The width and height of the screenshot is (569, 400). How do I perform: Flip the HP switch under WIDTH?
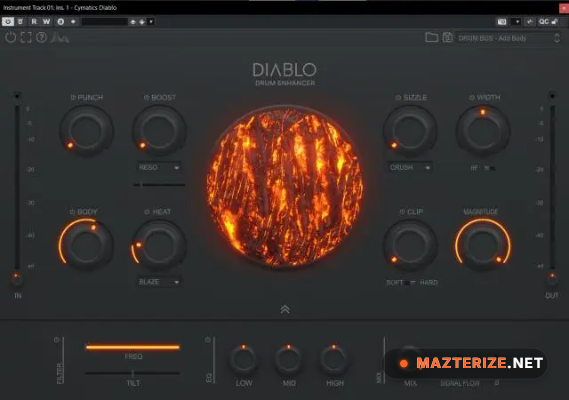489,168
